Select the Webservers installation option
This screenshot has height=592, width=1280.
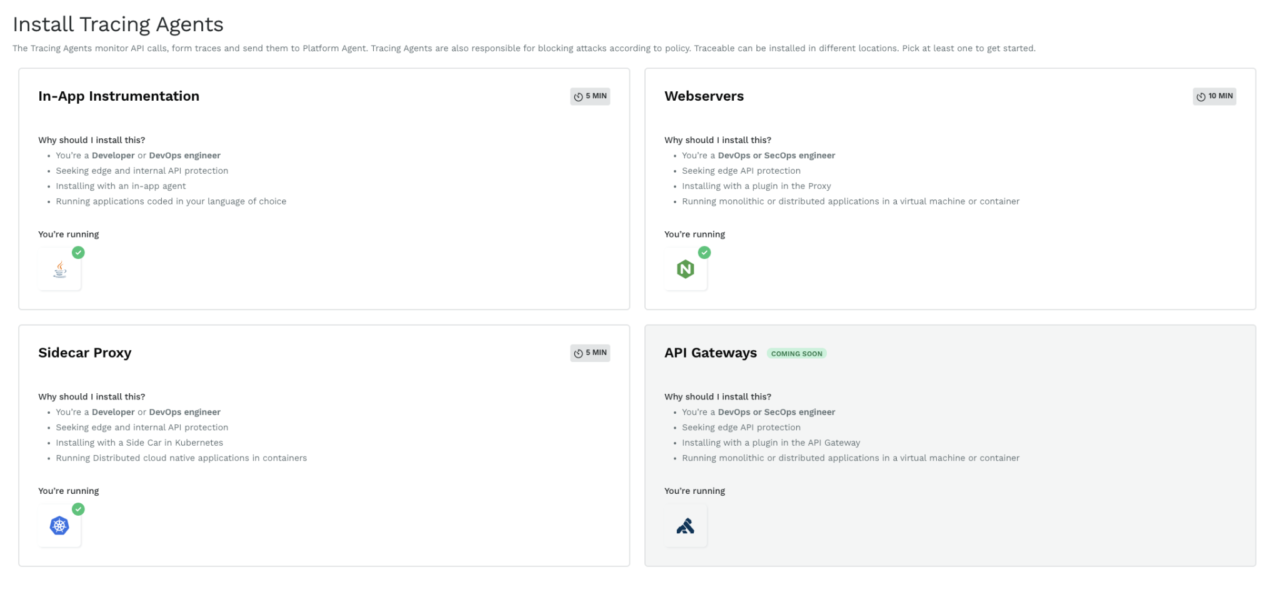click(x=950, y=190)
